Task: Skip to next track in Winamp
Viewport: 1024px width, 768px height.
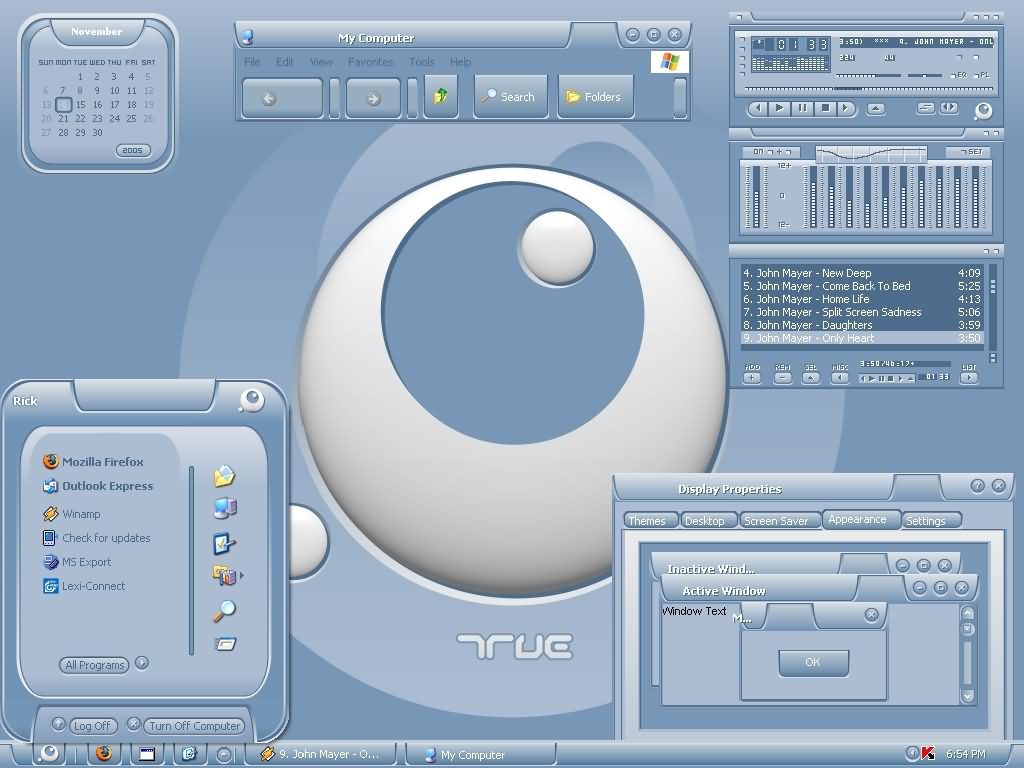Action: 846,108
